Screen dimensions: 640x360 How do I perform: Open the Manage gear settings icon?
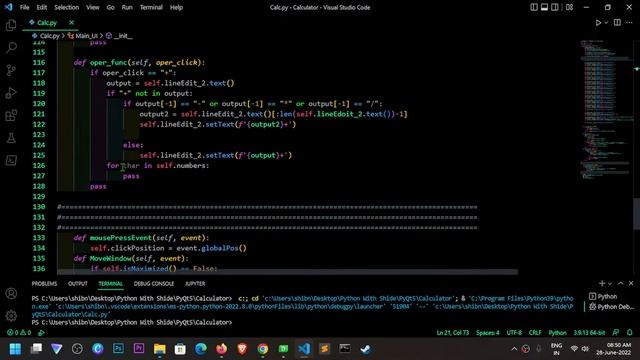[x=11, y=316]
